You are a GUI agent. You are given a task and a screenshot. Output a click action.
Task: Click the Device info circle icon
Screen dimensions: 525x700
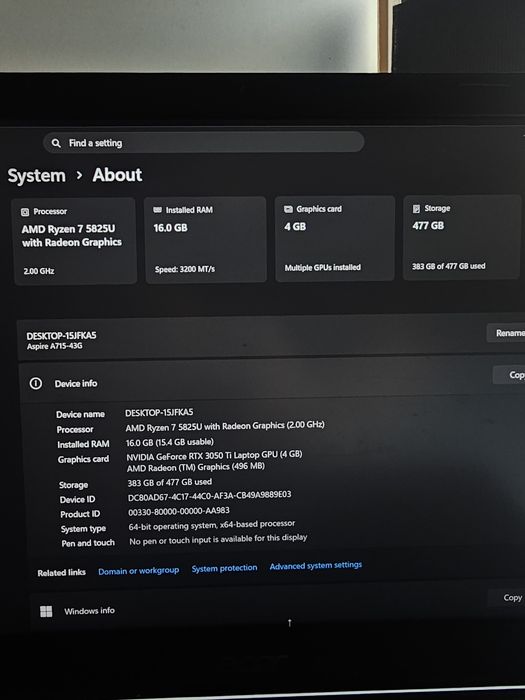pos(36,383)
